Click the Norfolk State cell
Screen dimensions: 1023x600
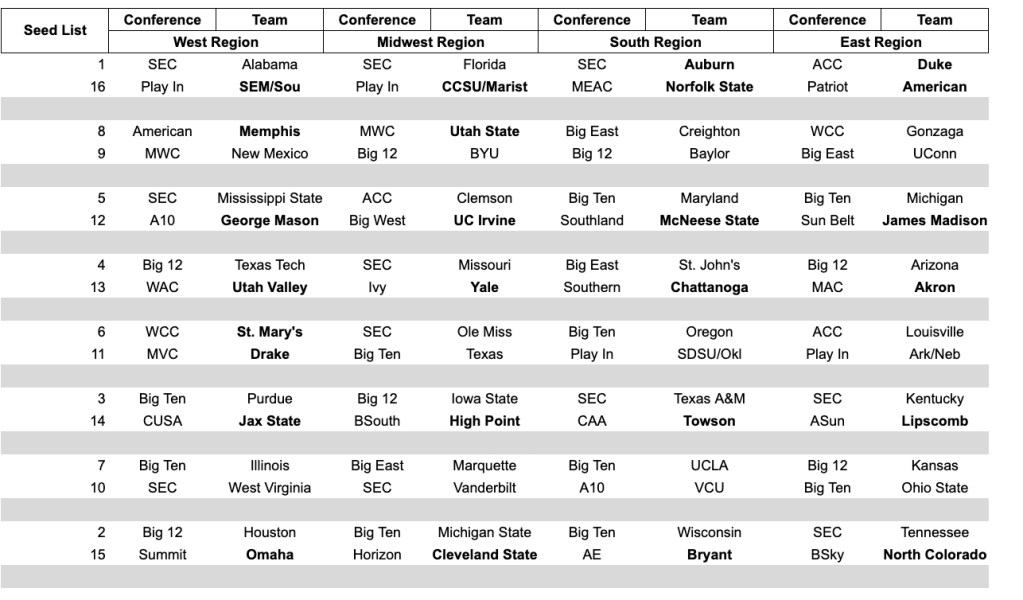point(709,87)
